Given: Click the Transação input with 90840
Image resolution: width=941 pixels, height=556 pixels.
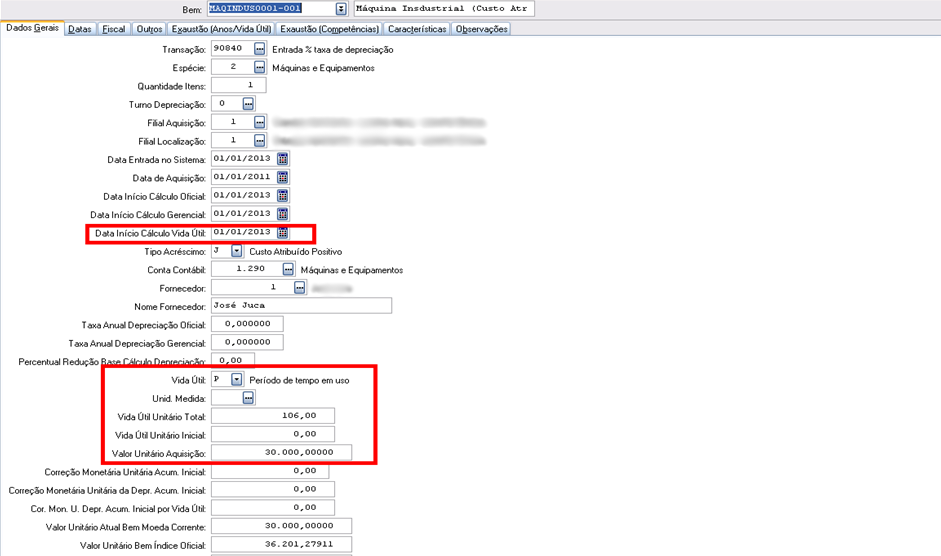Looking at the screenshot, I should (233, 49).
